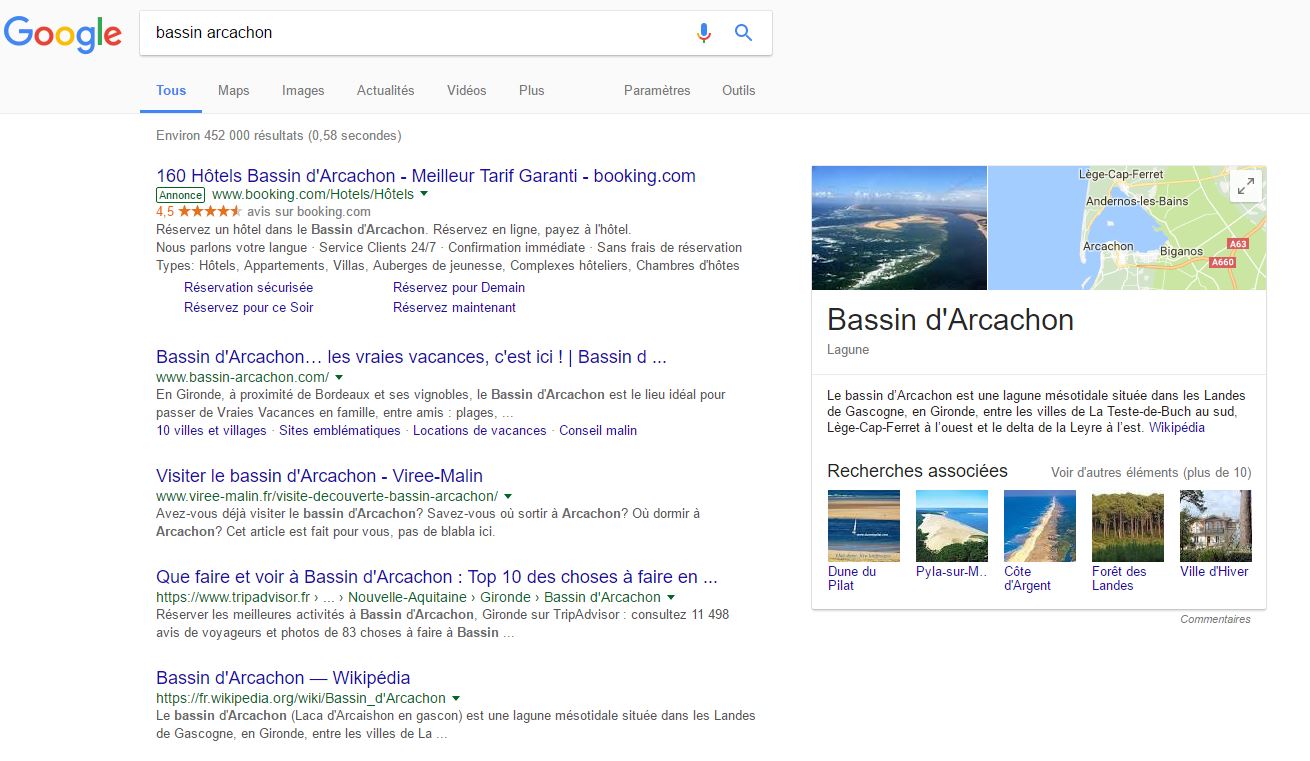This screenshot has width=1310, height=761.
Task: Click 'Réservez pour ce Soir' sitelink
Action: 249,307
